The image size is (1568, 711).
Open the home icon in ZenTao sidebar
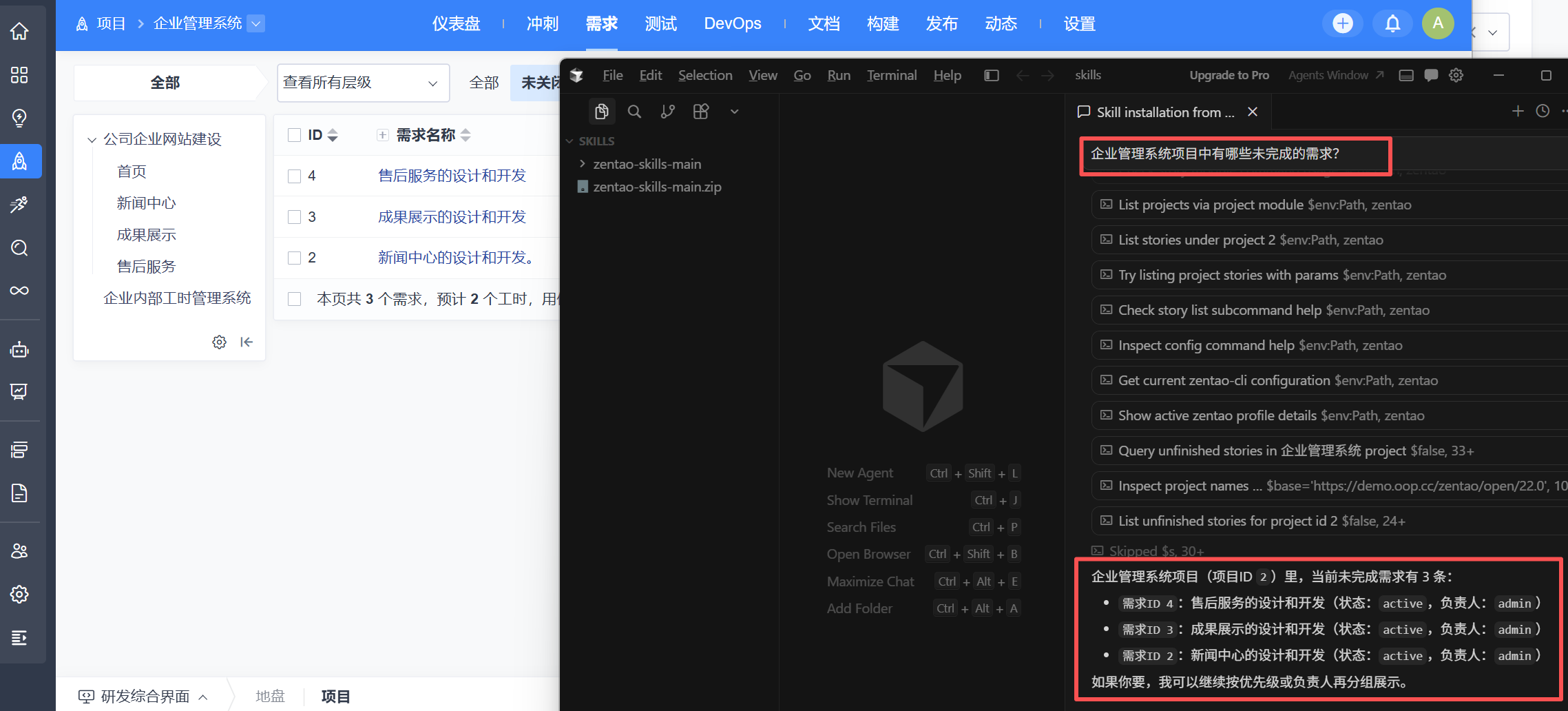pos(19,31)
